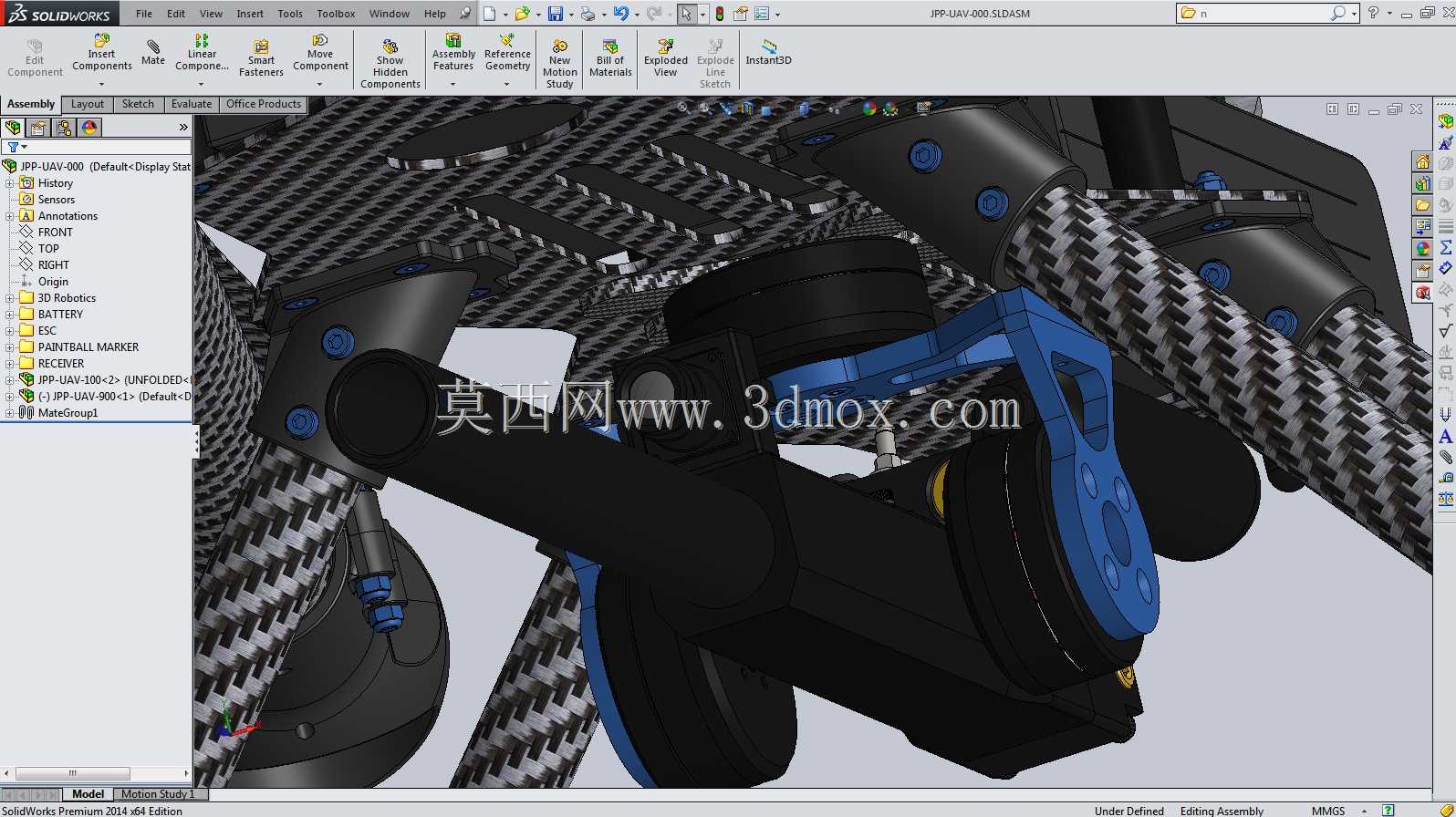Click the Print icon

pos(588,14)
